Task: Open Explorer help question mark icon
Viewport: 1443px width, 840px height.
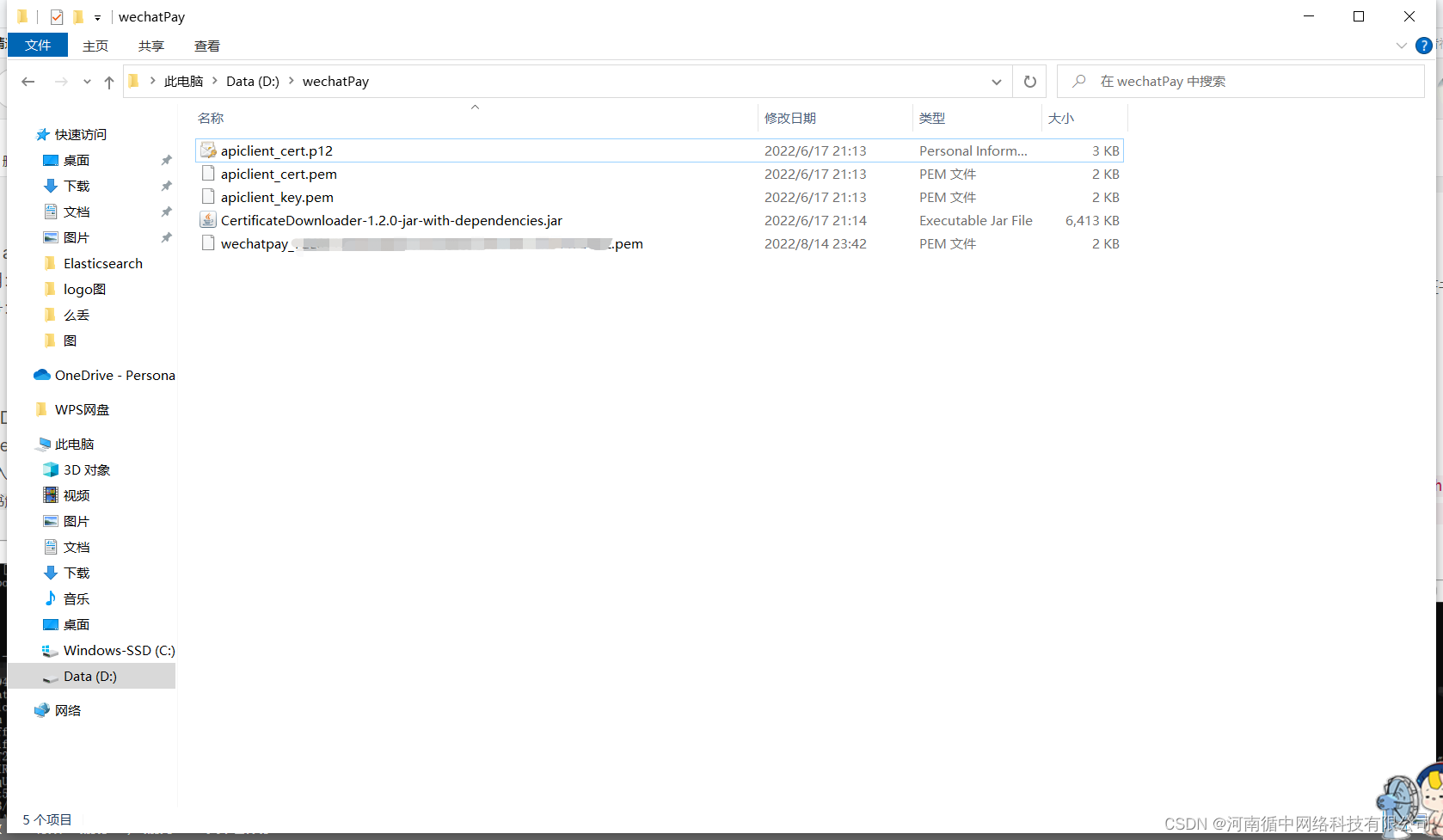Action: 1424,46
